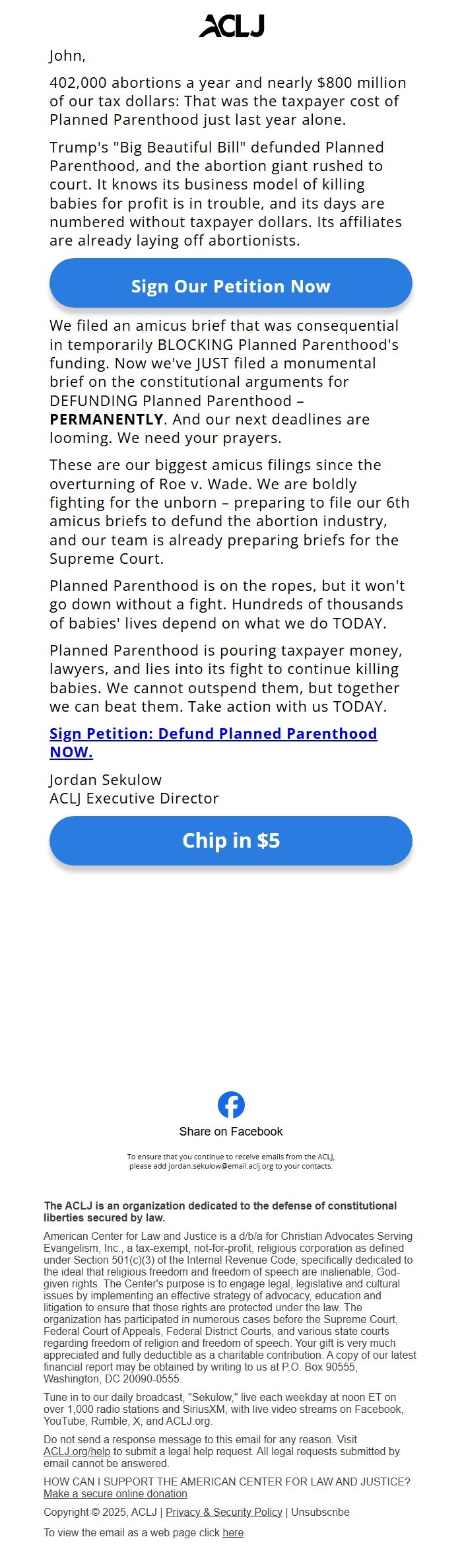Viewport: 462px width, 1568px height.
Task: Follow the Make a secure online donation link
Action: pos(115,1493)
